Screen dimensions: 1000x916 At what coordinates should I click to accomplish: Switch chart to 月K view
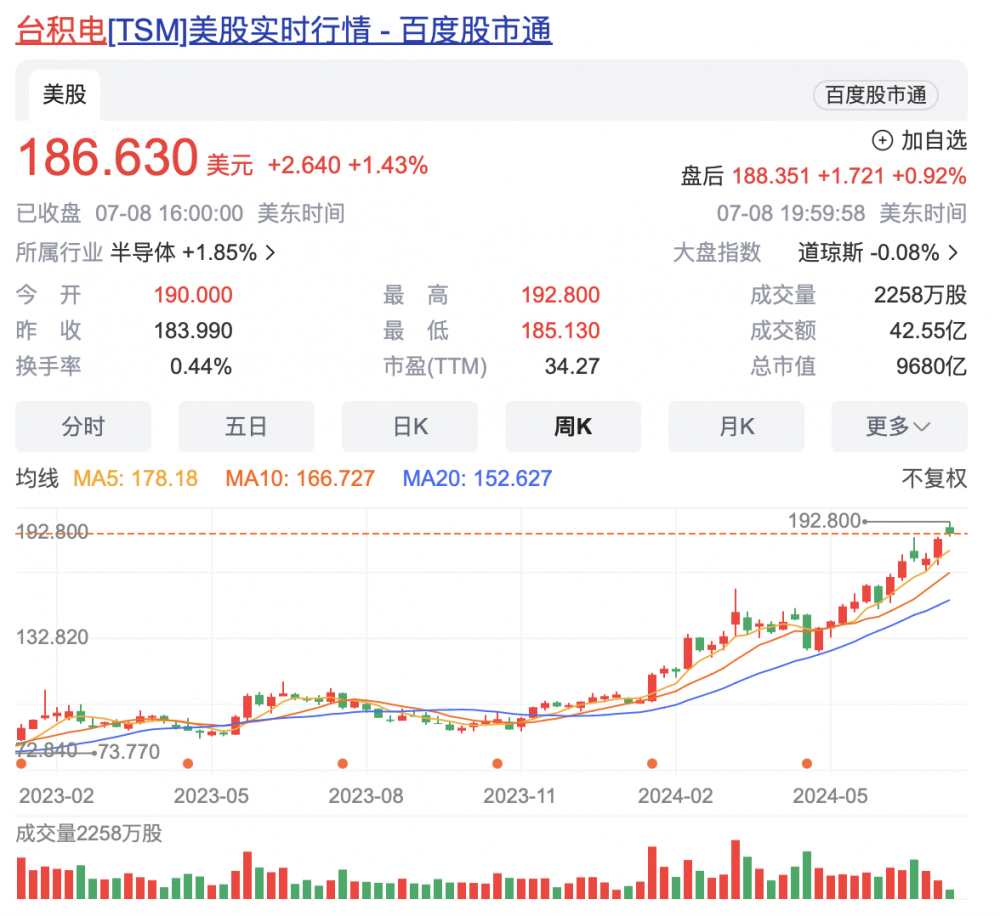[x=736, y=426]
